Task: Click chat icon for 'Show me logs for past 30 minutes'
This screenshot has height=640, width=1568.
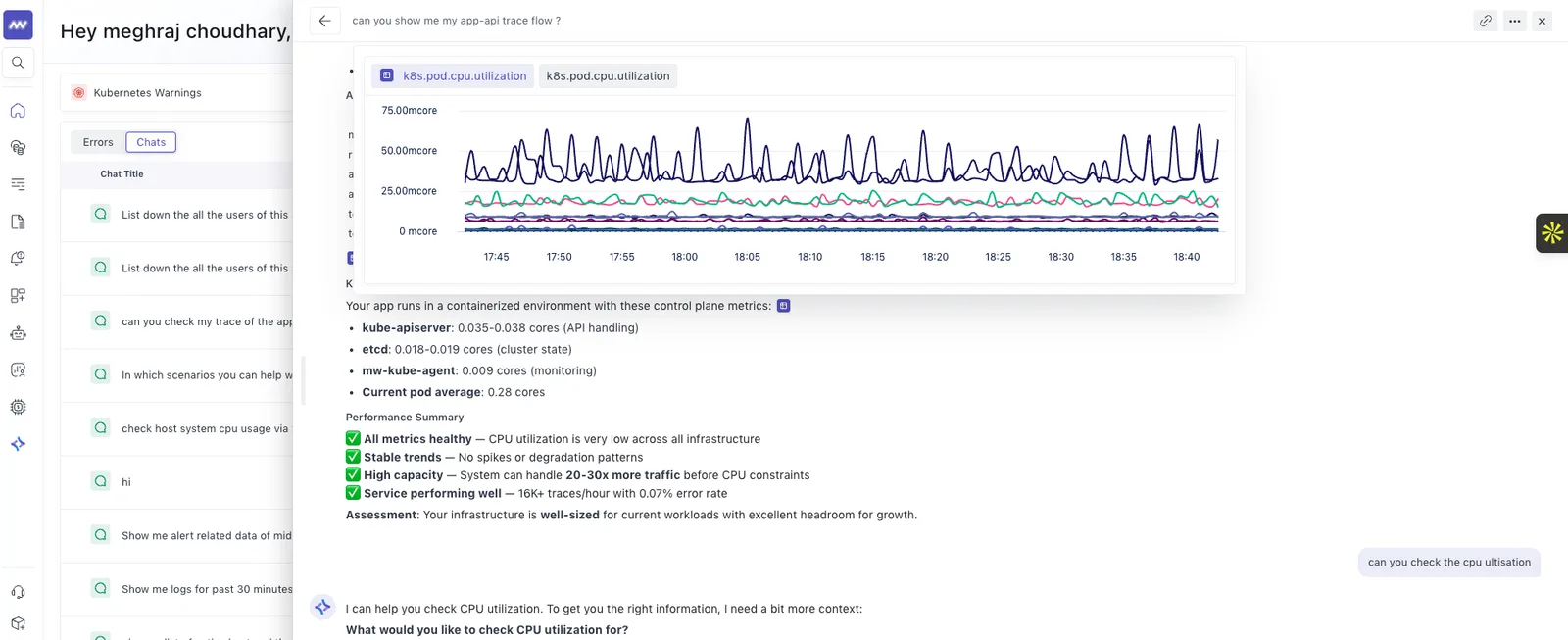Action: [100, 588]
